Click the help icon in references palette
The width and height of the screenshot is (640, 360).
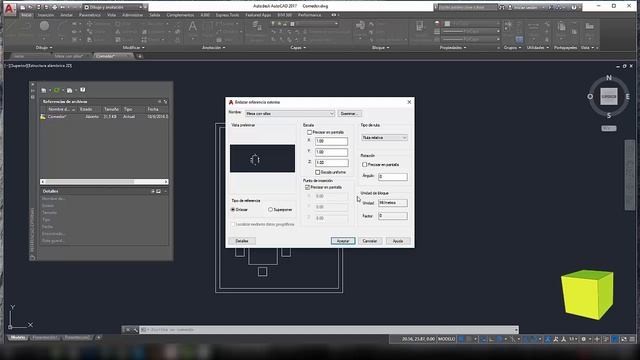[x=82, y=90]
